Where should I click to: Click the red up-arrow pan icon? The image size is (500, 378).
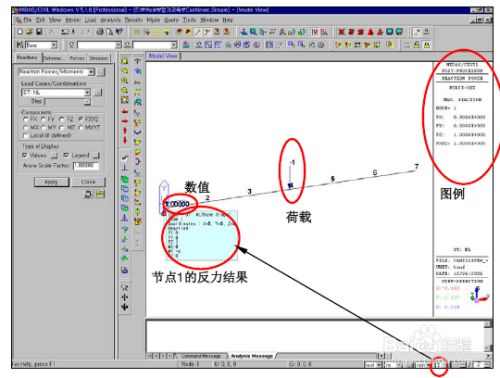pyautogui.click(x=125, y=130)
